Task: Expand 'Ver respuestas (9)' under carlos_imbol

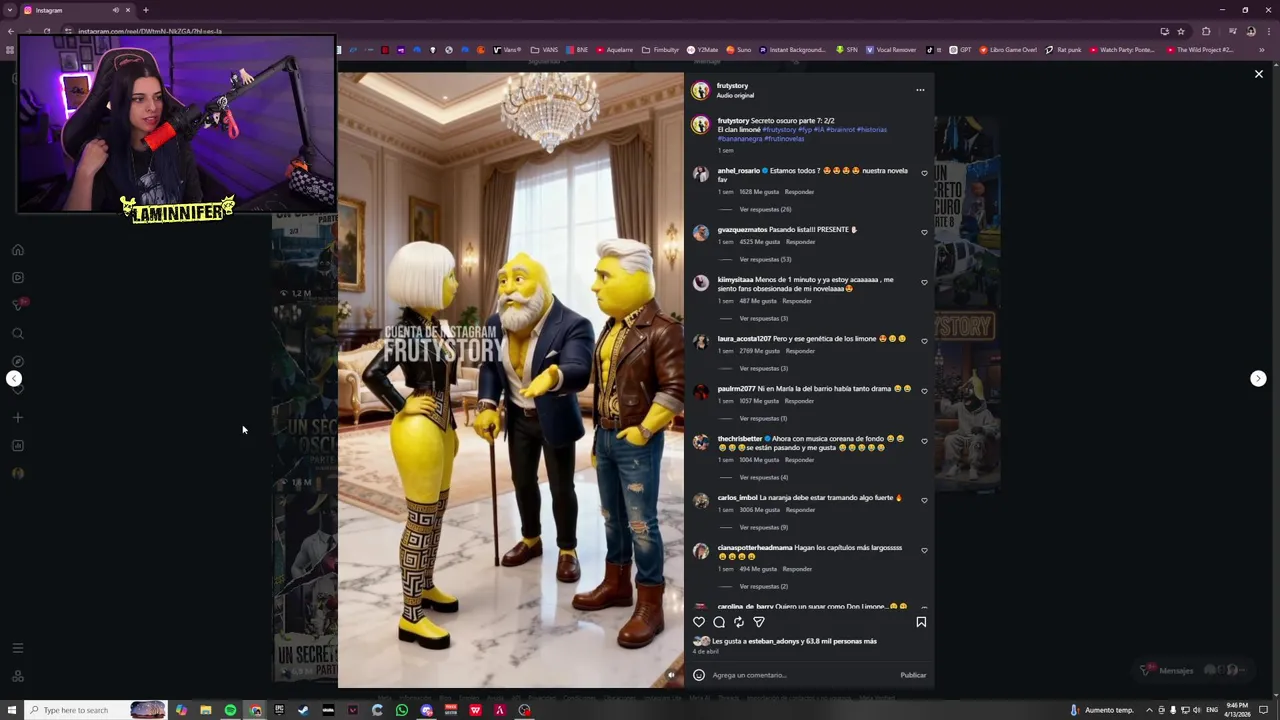Action: 763,528
